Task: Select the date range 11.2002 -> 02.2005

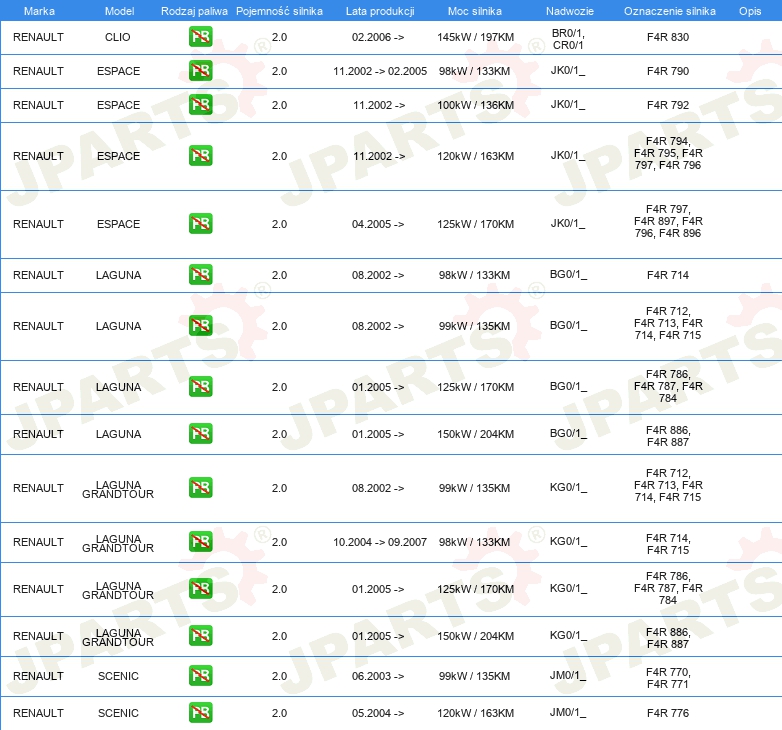Action: [x=380, y=71]
